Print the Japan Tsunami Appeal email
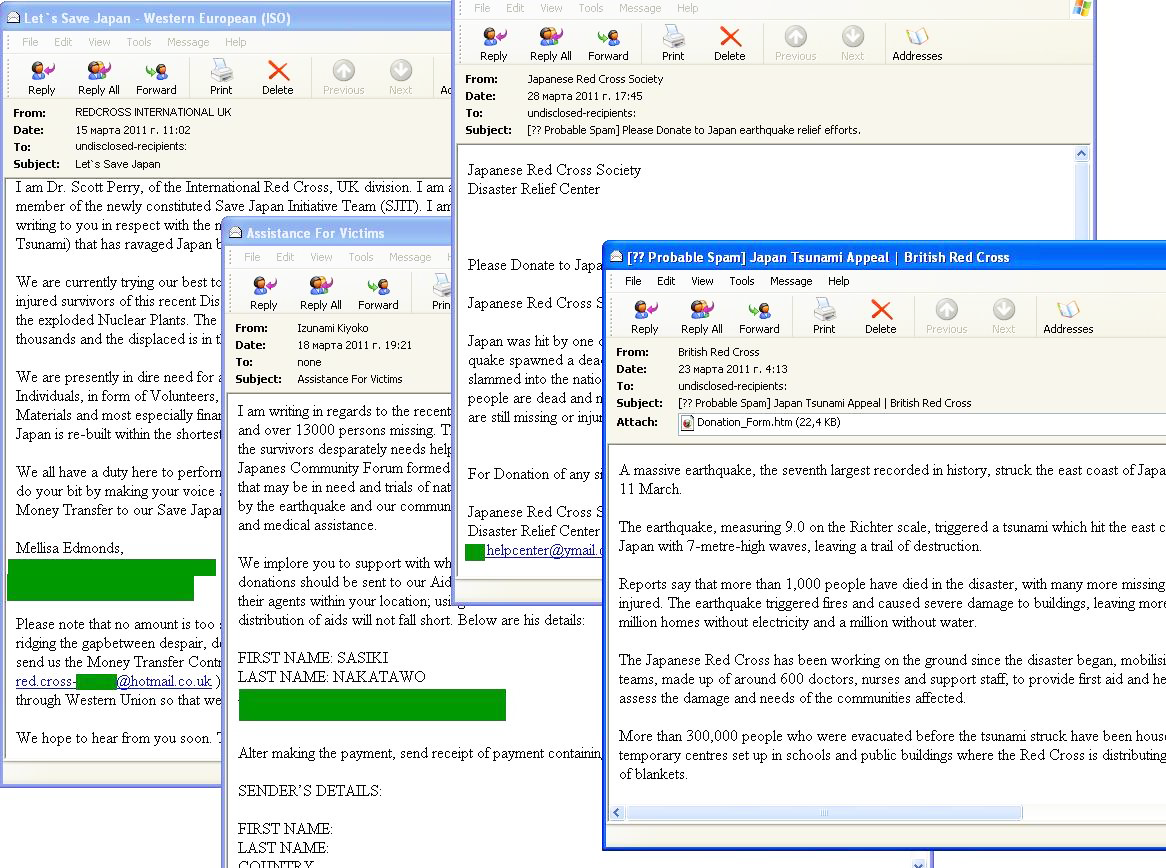 (x=823, y=317)
